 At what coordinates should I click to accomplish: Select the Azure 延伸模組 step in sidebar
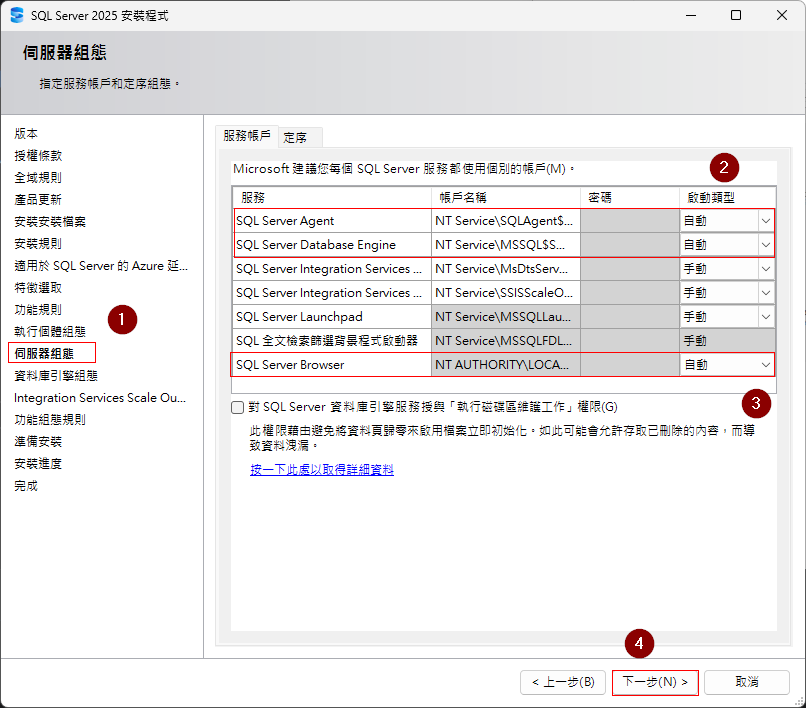pyautogui.click(x=101, y=266)
